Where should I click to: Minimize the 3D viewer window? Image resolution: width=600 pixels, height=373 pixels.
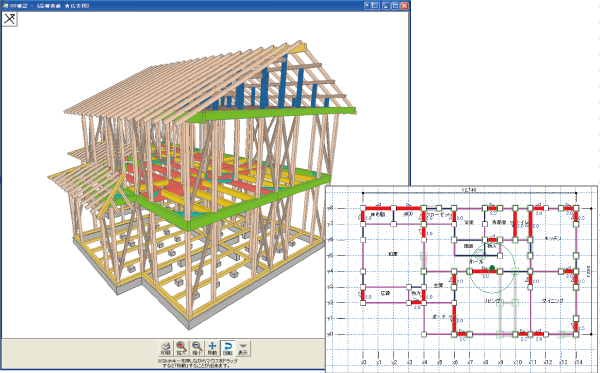[387, 6]
